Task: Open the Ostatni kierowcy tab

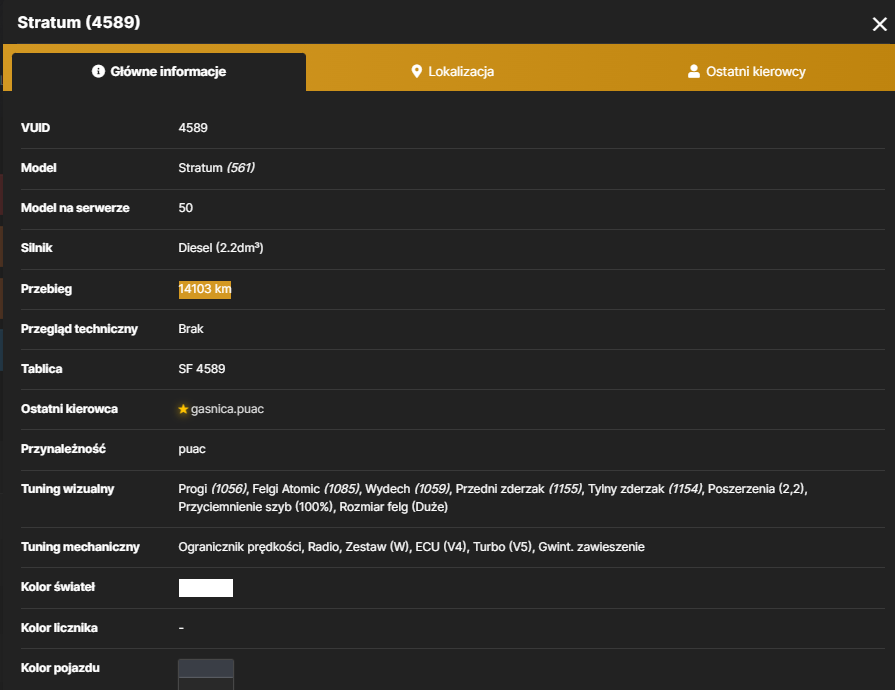Action: click(x=747, y=72)
